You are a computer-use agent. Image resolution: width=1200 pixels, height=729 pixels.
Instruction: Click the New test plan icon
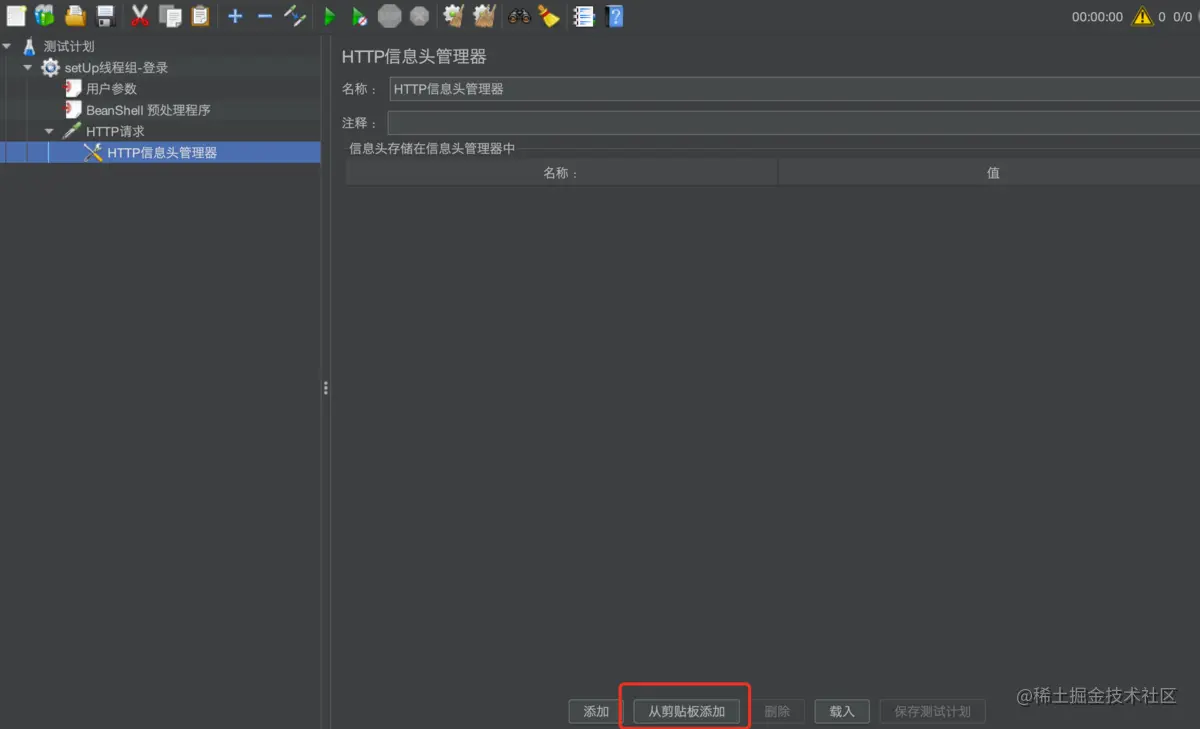tap(16, 15)
